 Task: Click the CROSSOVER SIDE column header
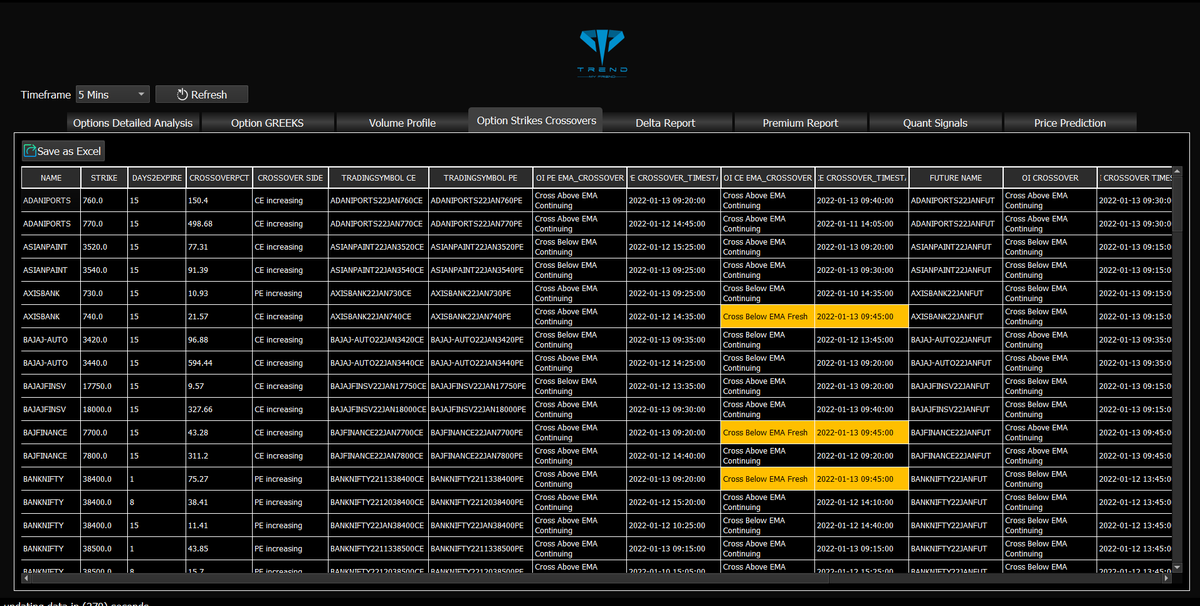290,178
